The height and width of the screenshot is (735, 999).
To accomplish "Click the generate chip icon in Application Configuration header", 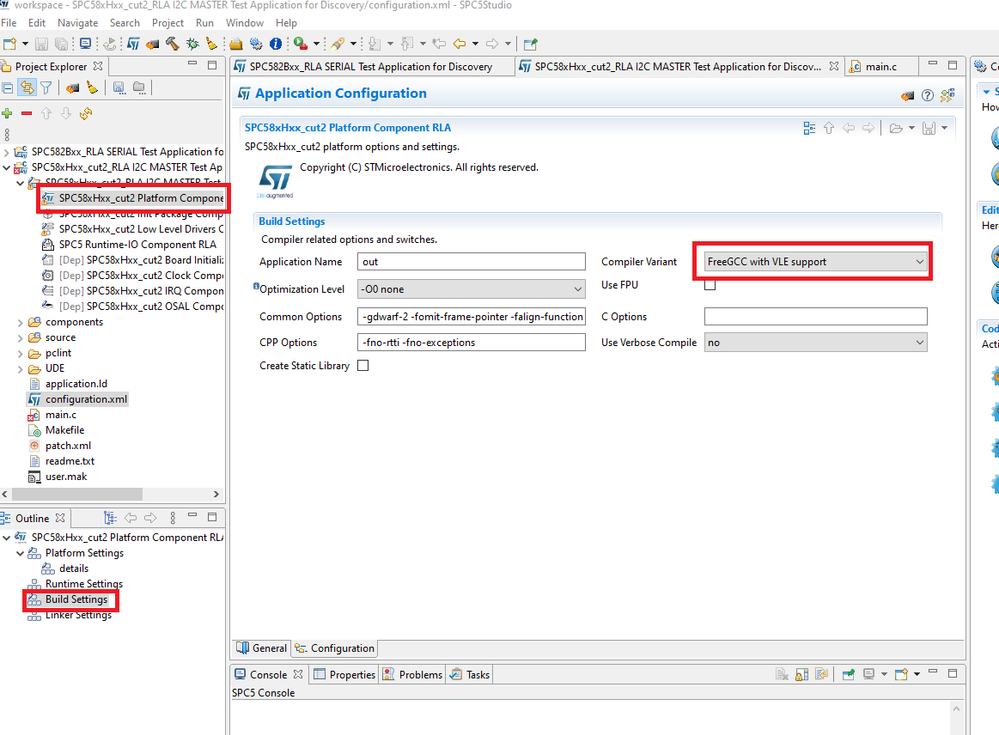I will click(x=908, y=96).
